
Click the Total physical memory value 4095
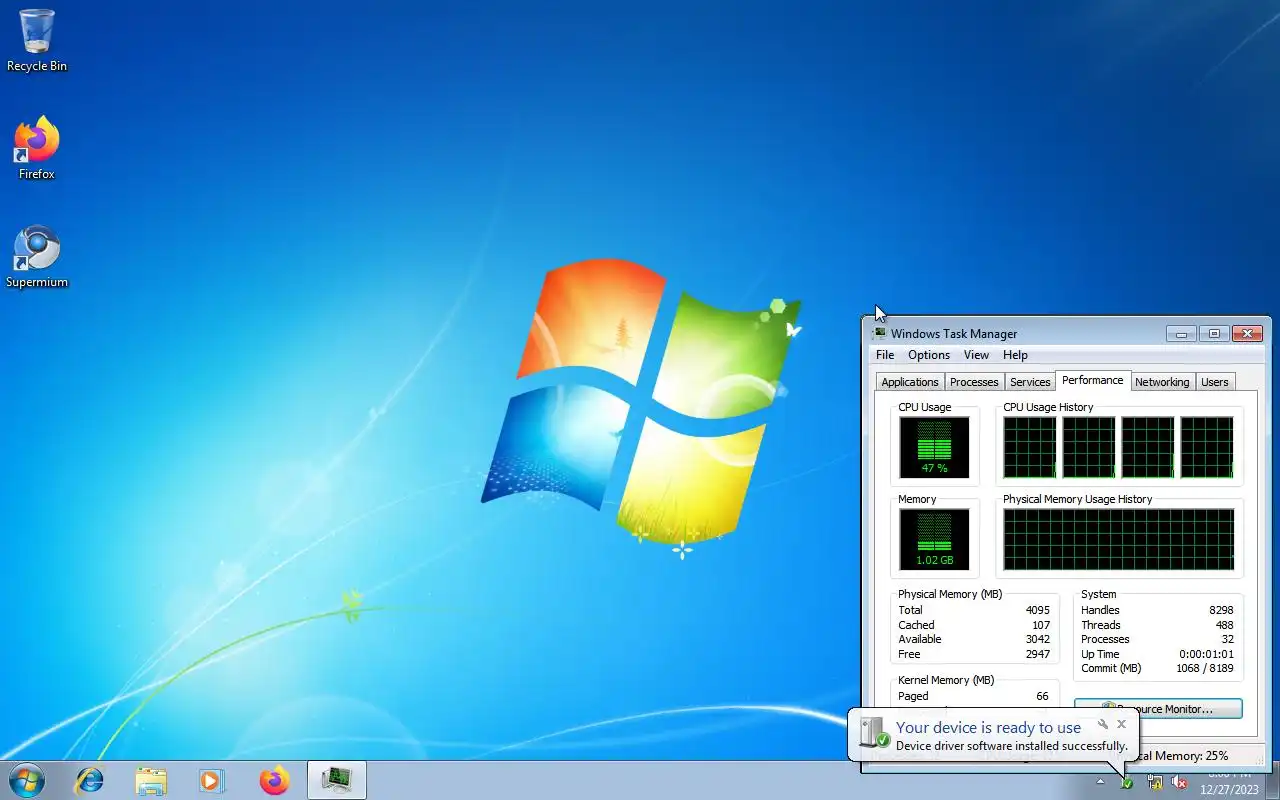coord(1037,610)
